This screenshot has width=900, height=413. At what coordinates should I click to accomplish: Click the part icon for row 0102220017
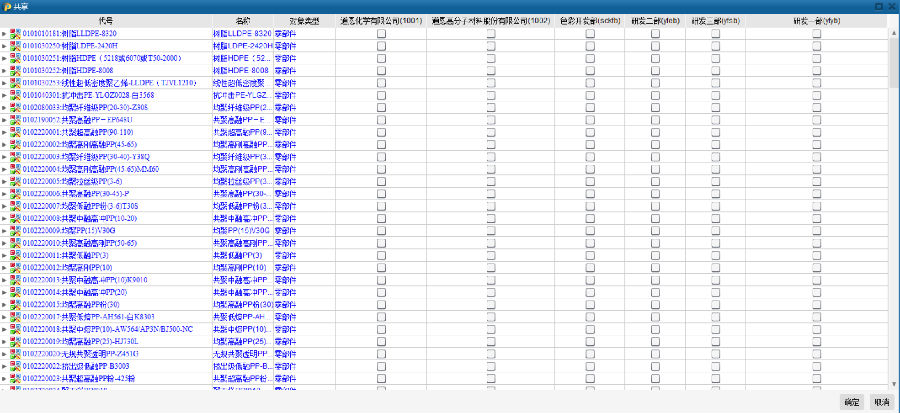coord(15,317)
